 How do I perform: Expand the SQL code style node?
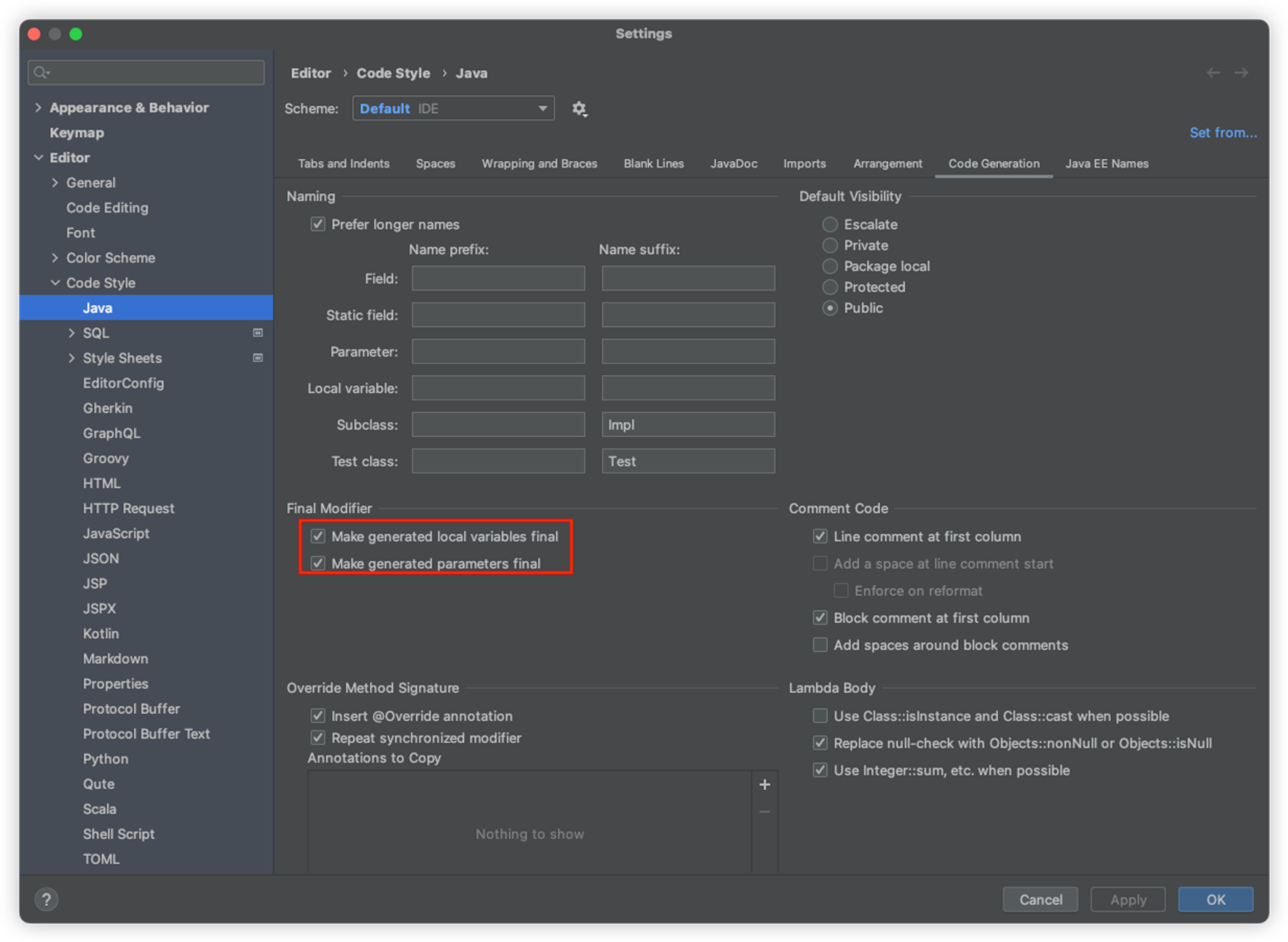(71, 333)
